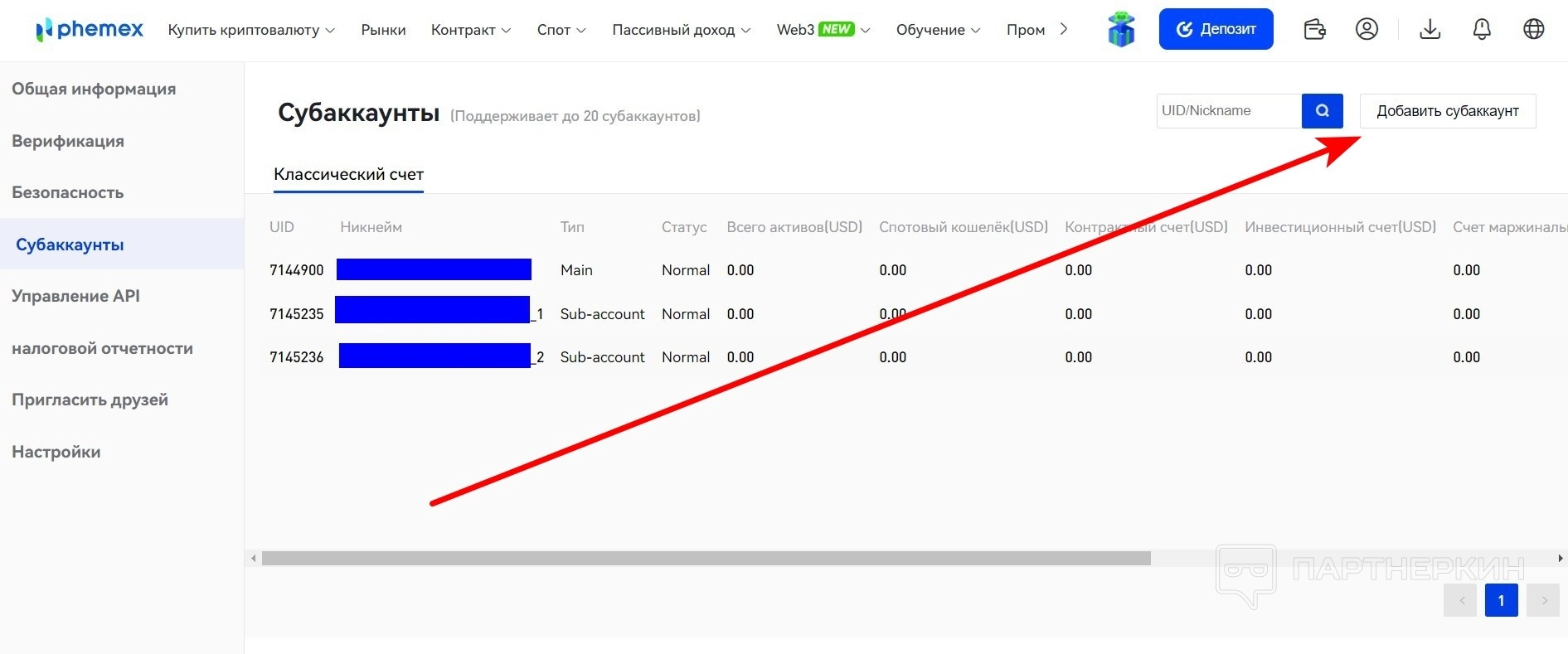Open the Пром navigation item

click(x=1026, y=30)
